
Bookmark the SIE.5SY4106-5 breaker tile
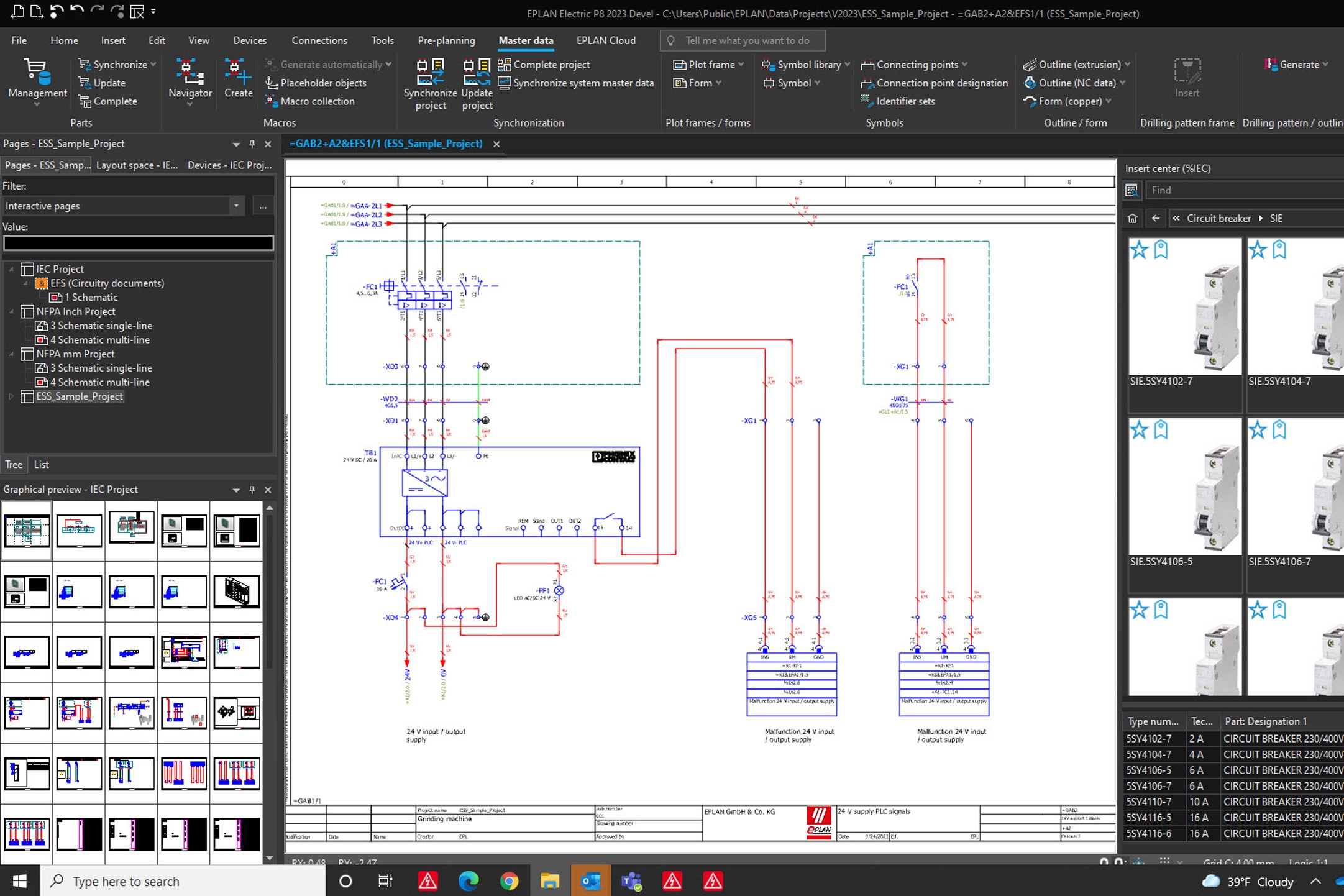1161,430
